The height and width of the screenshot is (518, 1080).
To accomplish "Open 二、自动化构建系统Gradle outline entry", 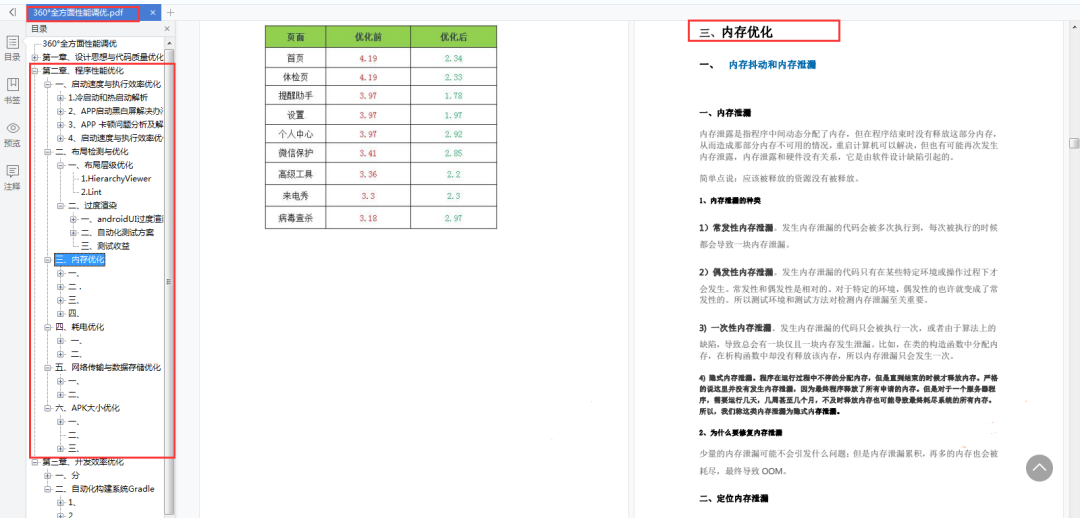I will pyautogui.click(x=105, y=489).
